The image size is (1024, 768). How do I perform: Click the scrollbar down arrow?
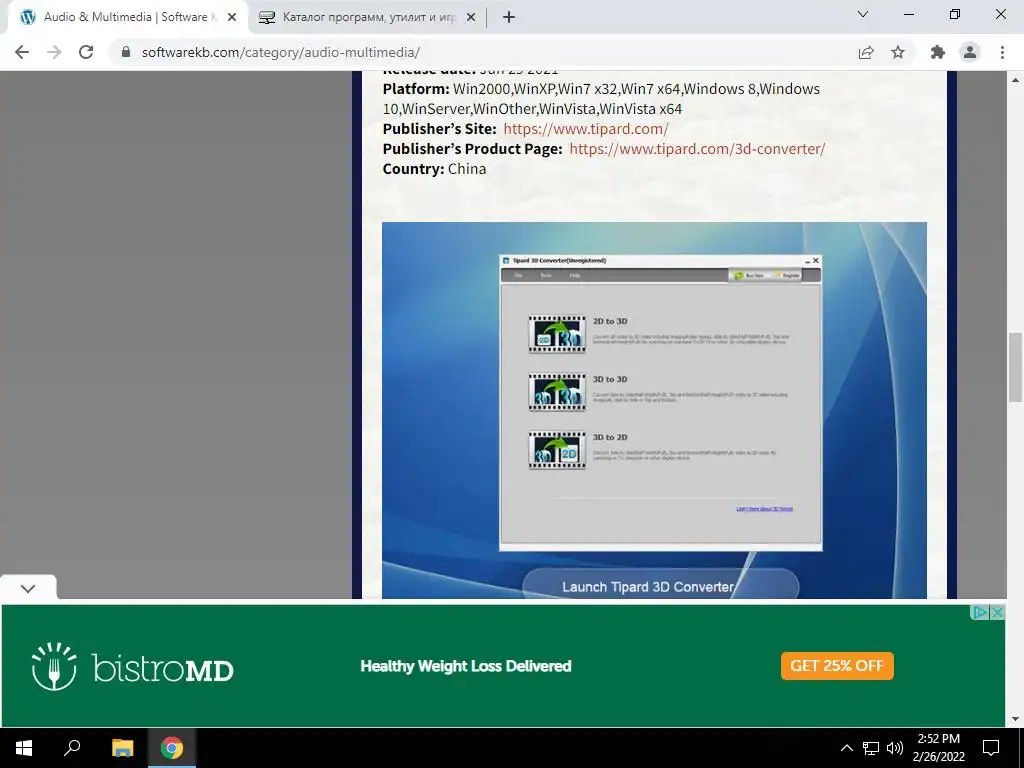(1016, 720)
